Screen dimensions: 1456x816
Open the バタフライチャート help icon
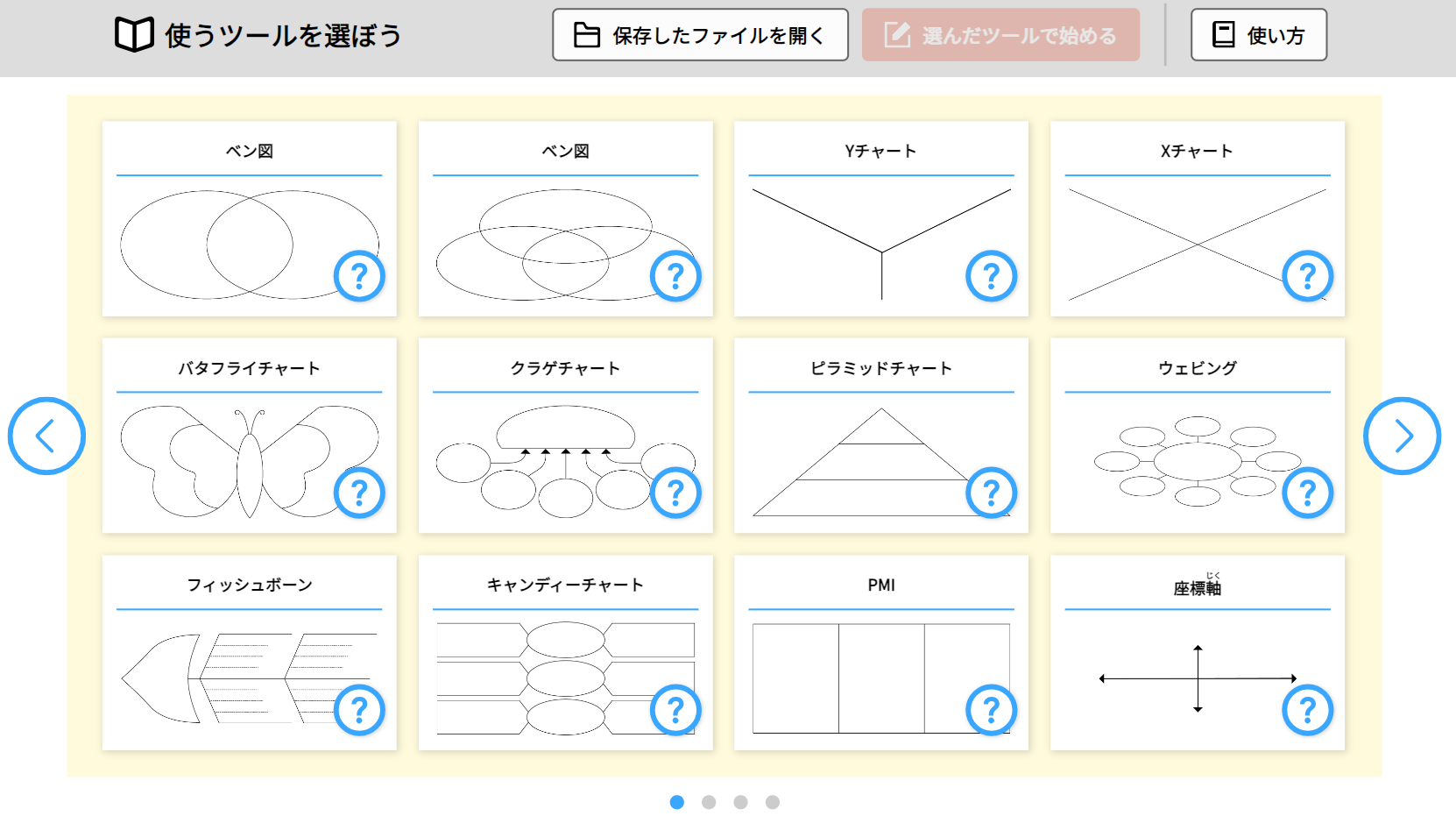(359, 493)
